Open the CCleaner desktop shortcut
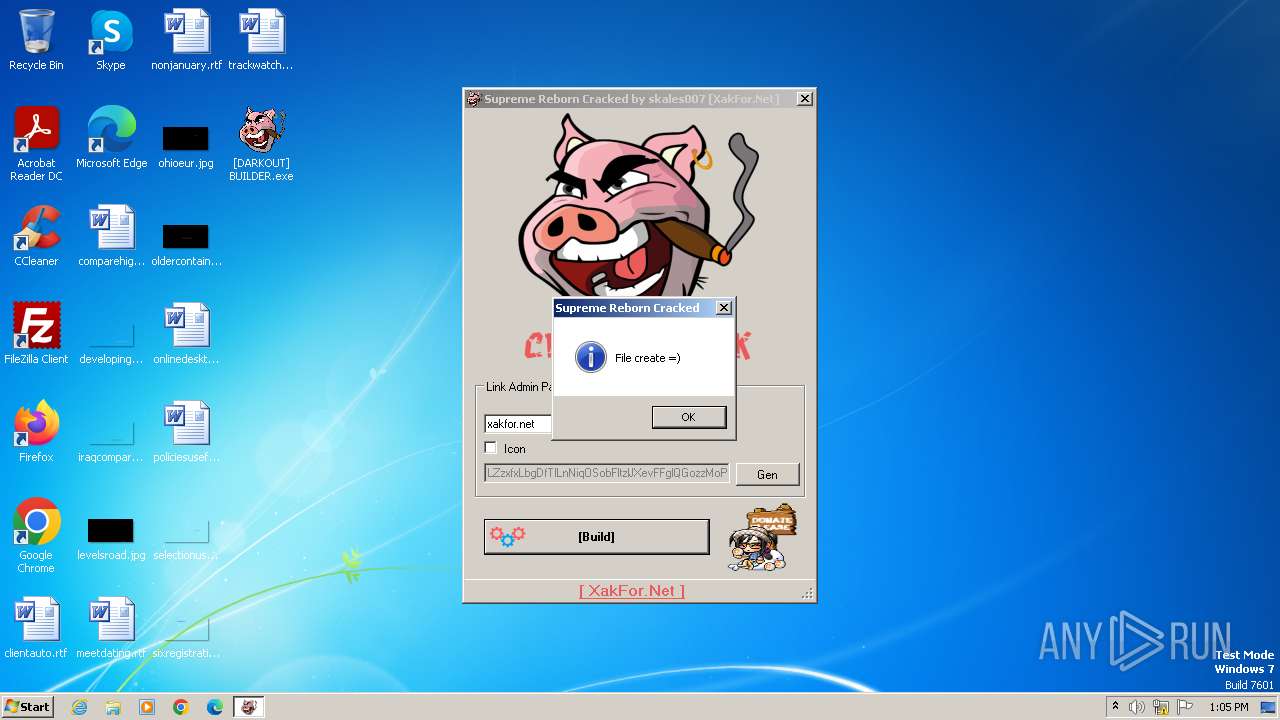Screen dimensions: 1280x720 36,236
